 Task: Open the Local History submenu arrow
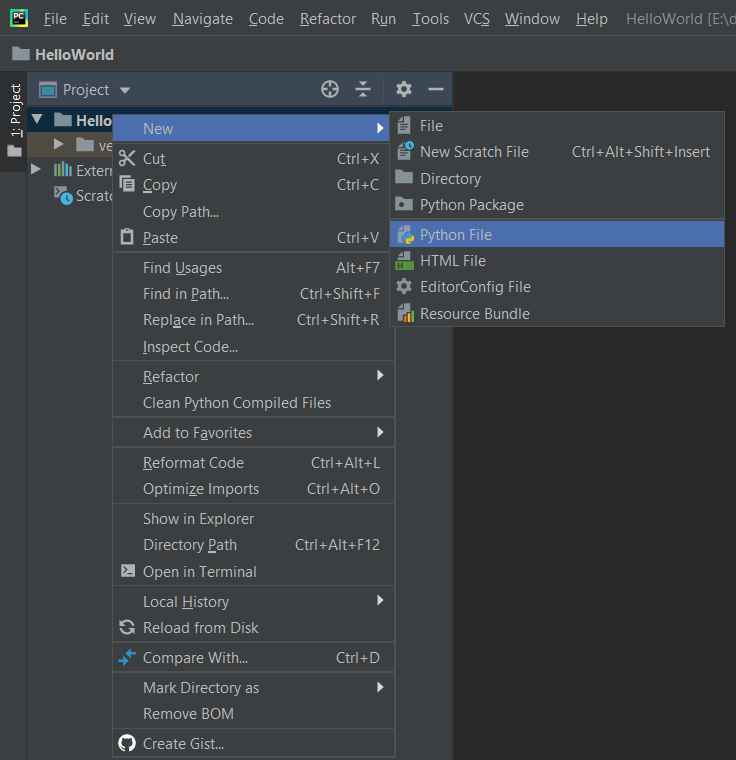coord(380,600)
